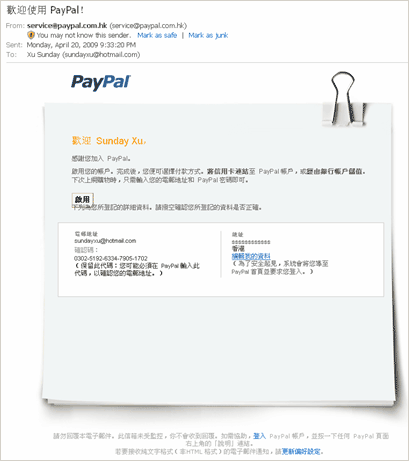The width and height of the screenshot is (409, 461).
Task: Mark the sender as safe
Action: pos(157,35)
